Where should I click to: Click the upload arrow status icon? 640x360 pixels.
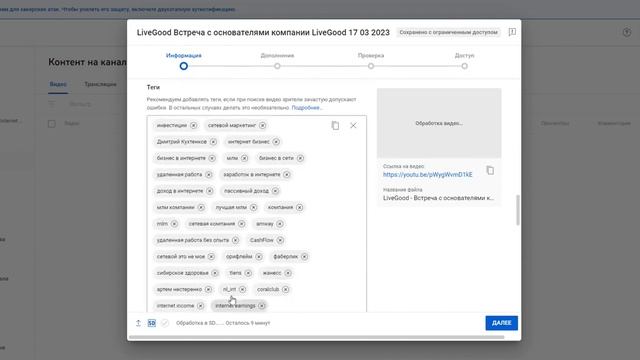pyautogui.click(x=138, y=323)
